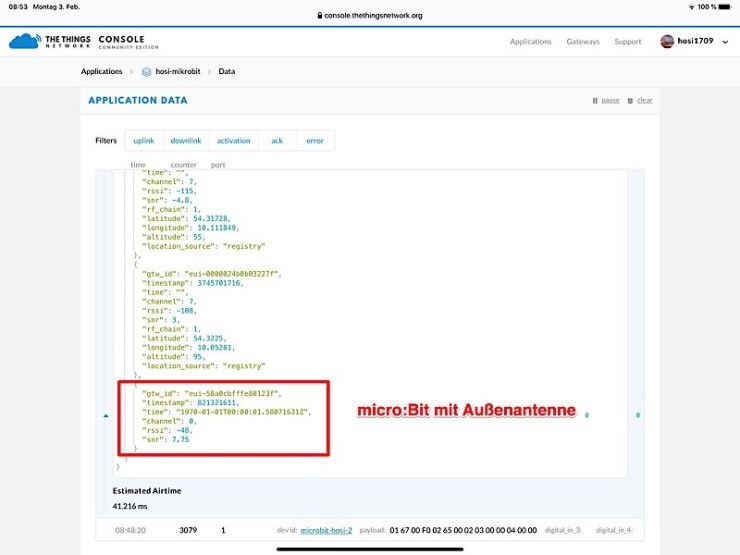This screenshot has height=555, width=740.
Task: Click the hosi-mikrobit application icon in breadcrumb
Action: pyautogui.click(x=147, y=72)
